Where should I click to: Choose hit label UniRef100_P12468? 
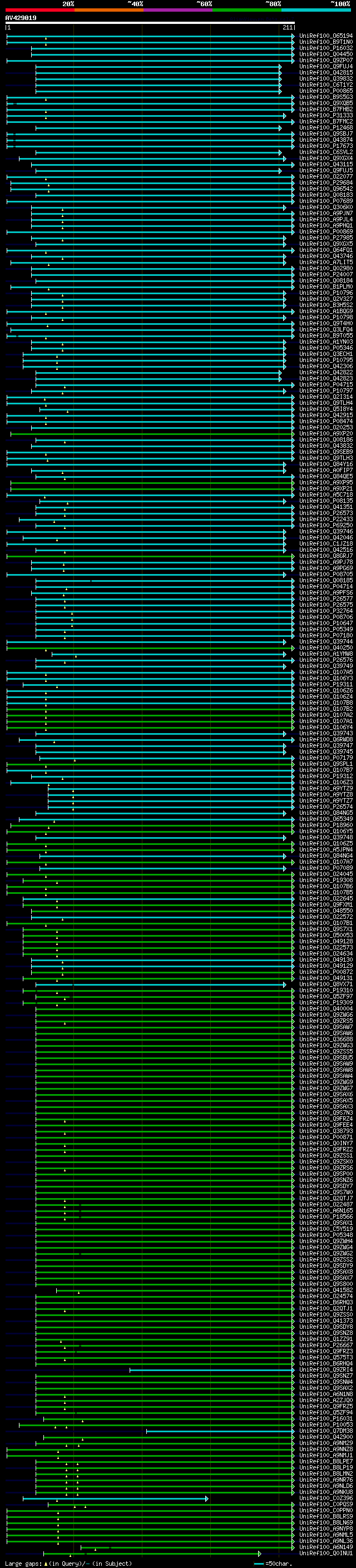pos(326,127)
